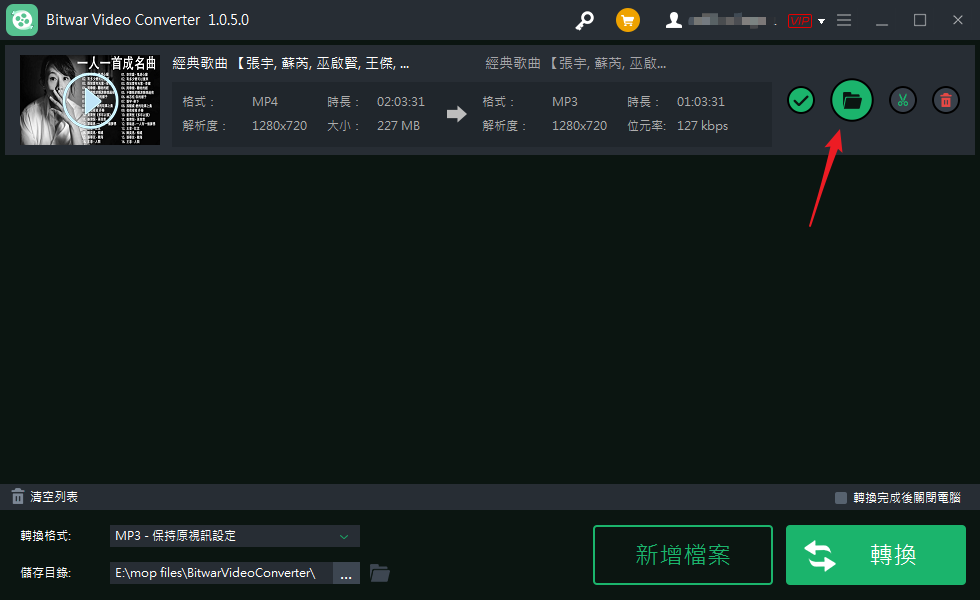Open the shopping cart purchase icon
Viewport: 980px width, 600px height.
coord(628,20)
